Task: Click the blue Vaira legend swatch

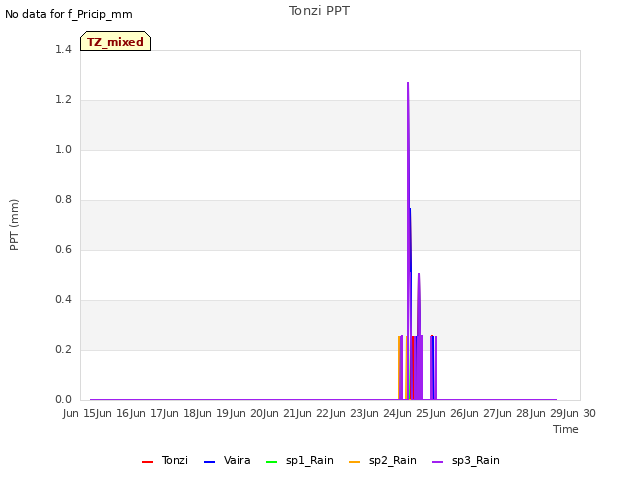Action: click(209, 462)
